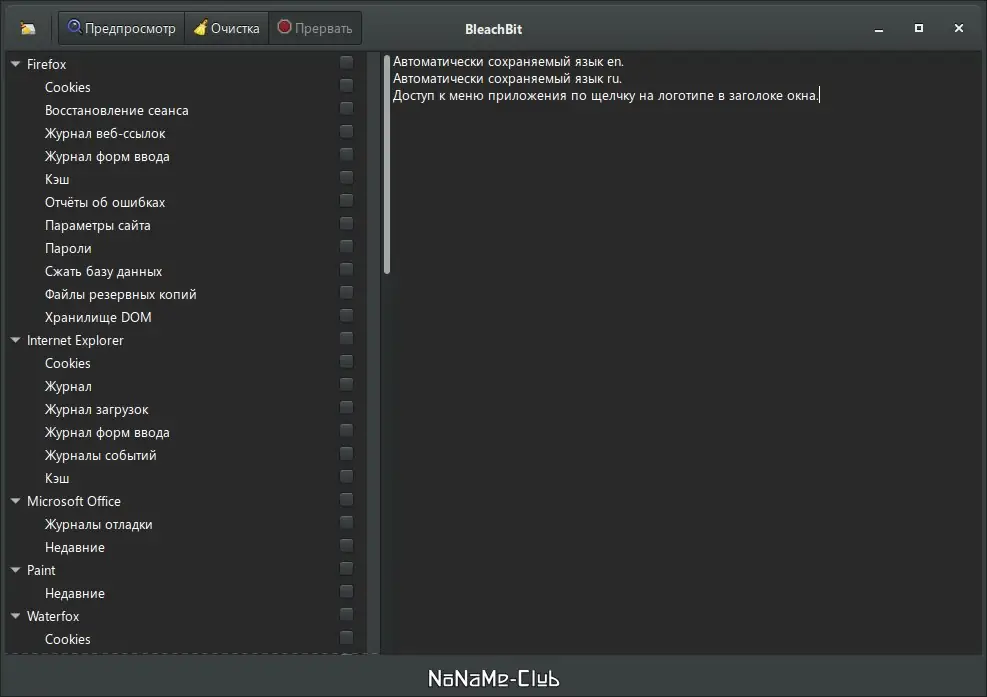Enable Firefox Cookies checkbox

346,85
